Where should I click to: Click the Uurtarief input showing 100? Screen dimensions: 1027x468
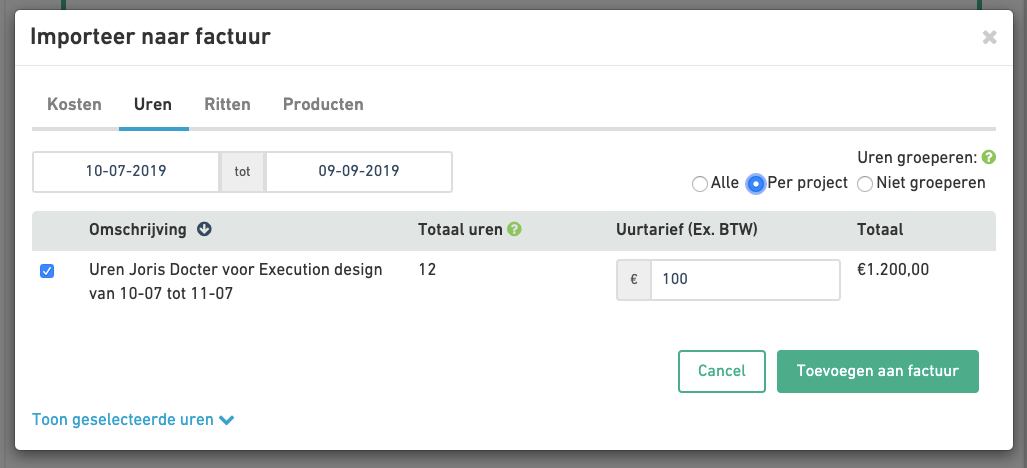click(x=744, y=280)
